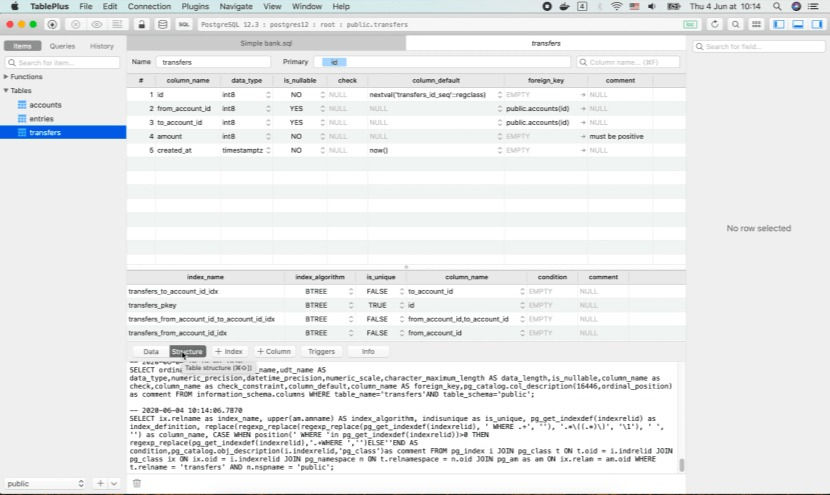Change data_type stepper for id column

coord(268,95)
